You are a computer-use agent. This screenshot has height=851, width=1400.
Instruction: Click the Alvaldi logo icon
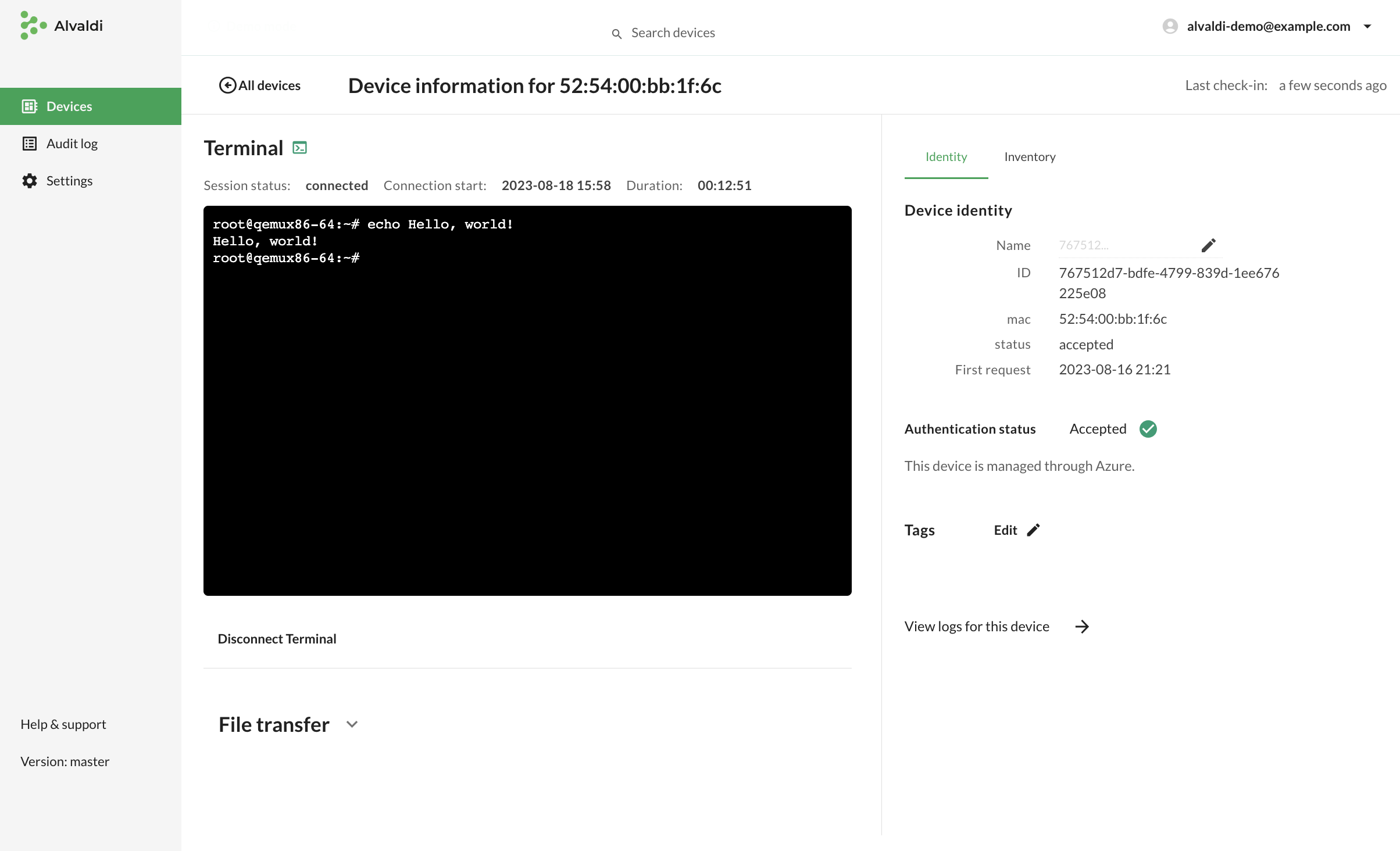pyautogui.click(x=33, y=26)
